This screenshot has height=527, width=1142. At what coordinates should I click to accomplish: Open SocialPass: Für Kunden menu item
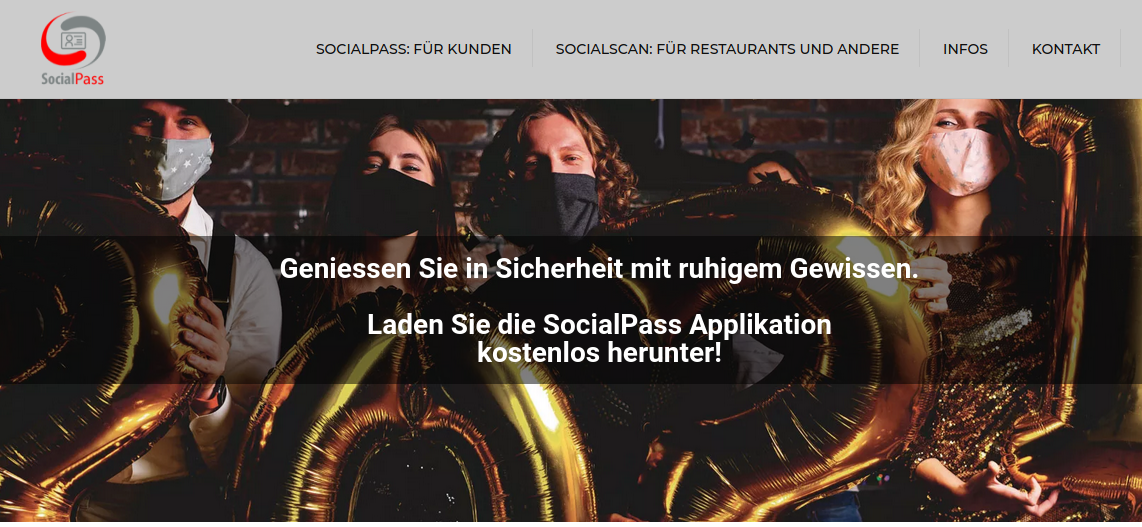(414, 49)
